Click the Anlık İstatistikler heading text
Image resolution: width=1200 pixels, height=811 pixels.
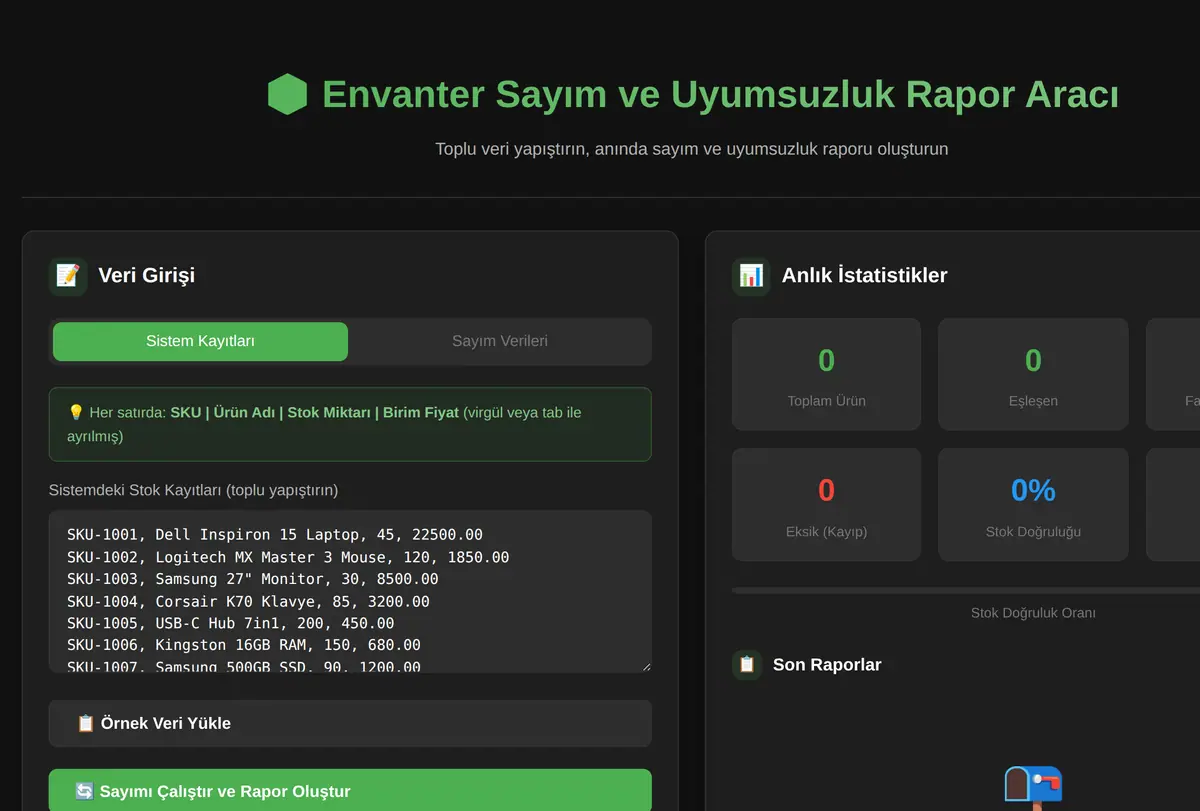(865, 275)
